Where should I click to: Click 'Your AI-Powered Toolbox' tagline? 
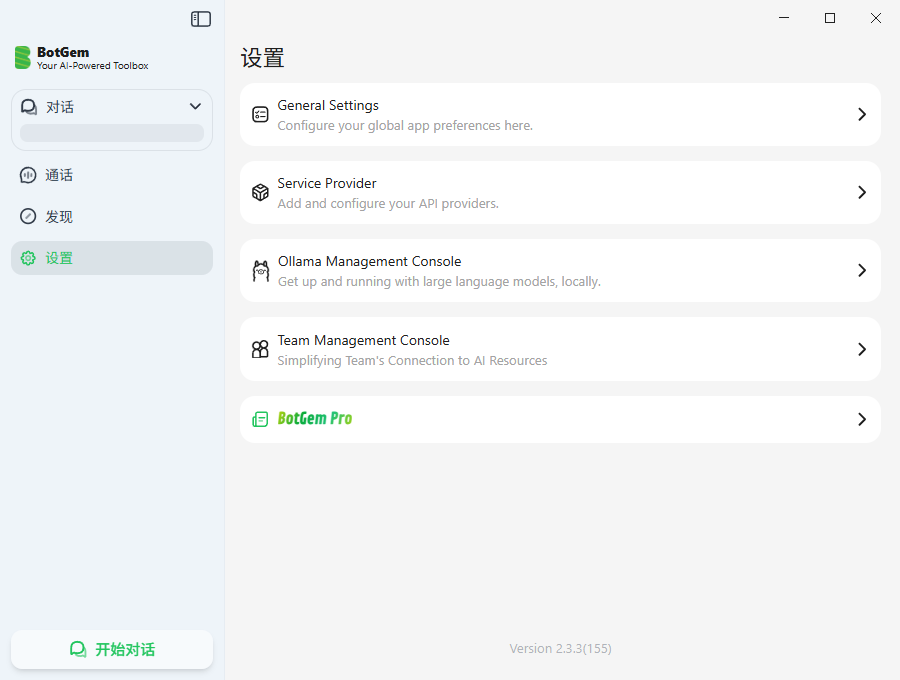(x=92, y=66)
